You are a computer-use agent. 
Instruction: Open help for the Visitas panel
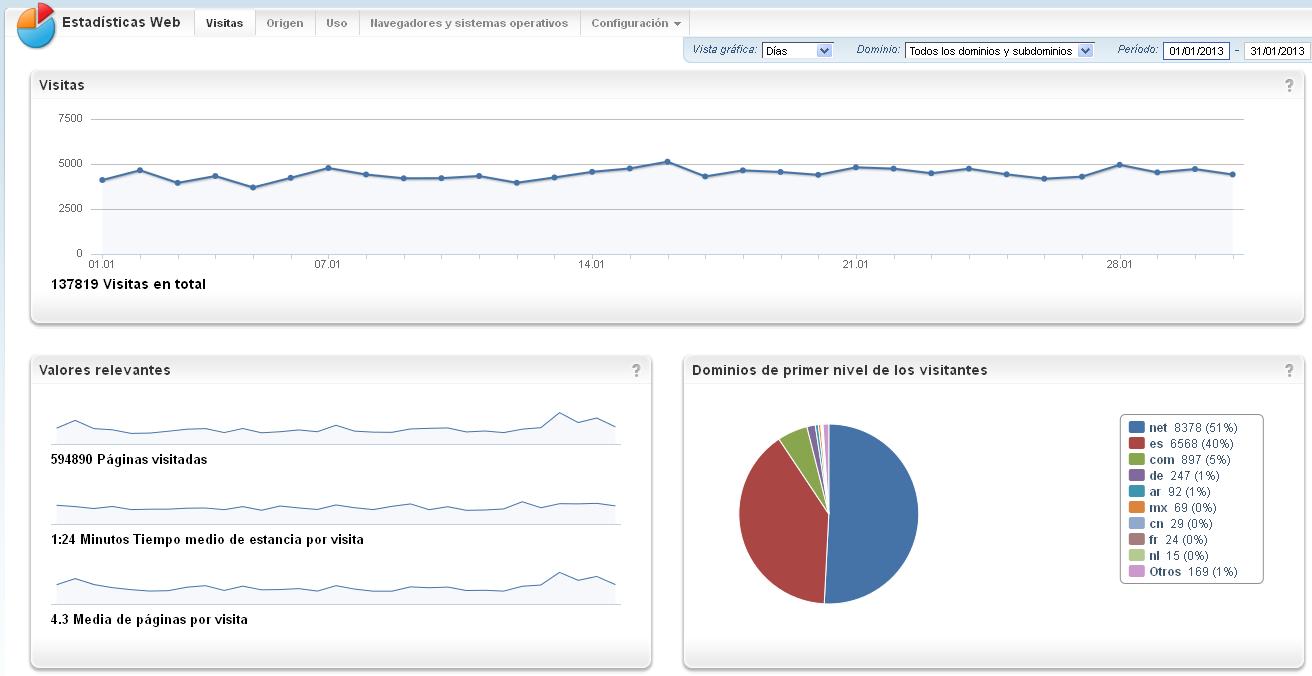pos(1289,86)
